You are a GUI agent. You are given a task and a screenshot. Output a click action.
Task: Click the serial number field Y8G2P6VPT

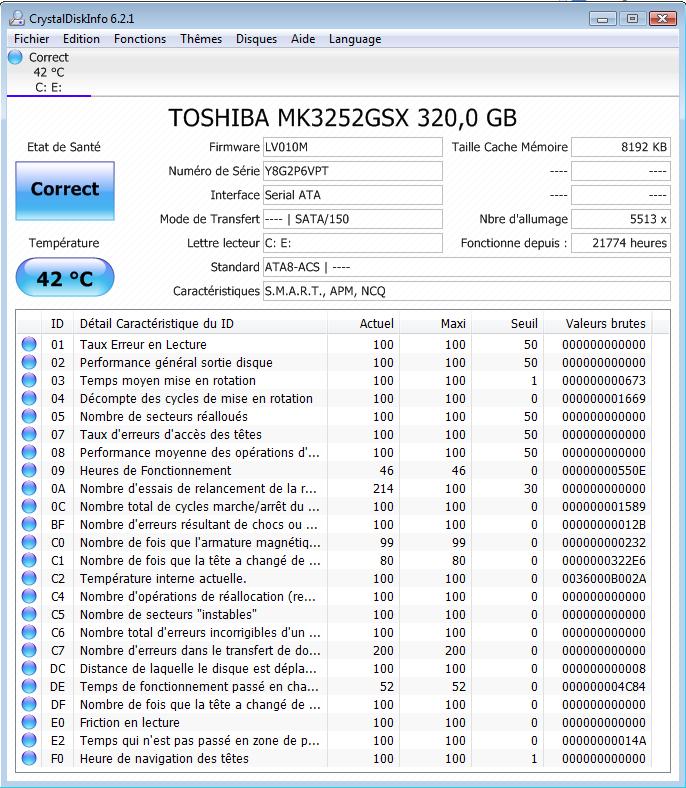pyautogui.click(x=352, y=171)
